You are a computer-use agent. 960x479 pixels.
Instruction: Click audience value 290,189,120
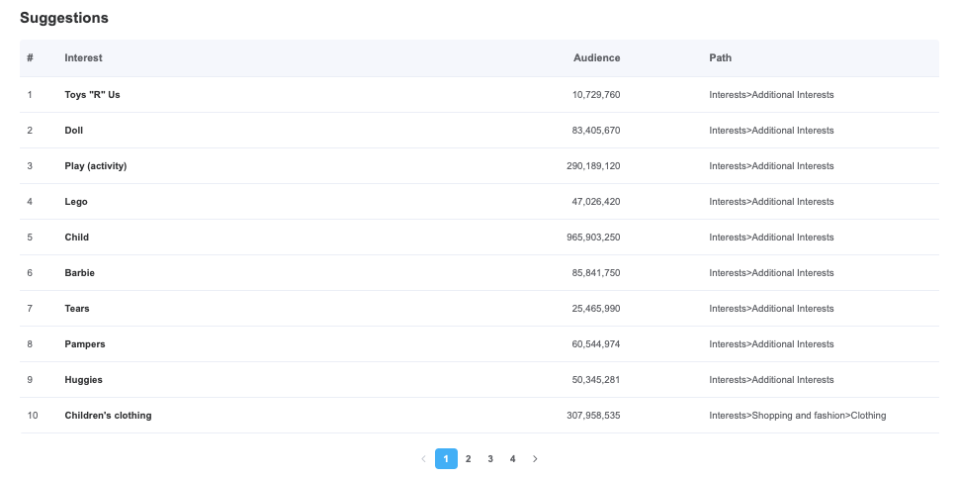[593, 166]
